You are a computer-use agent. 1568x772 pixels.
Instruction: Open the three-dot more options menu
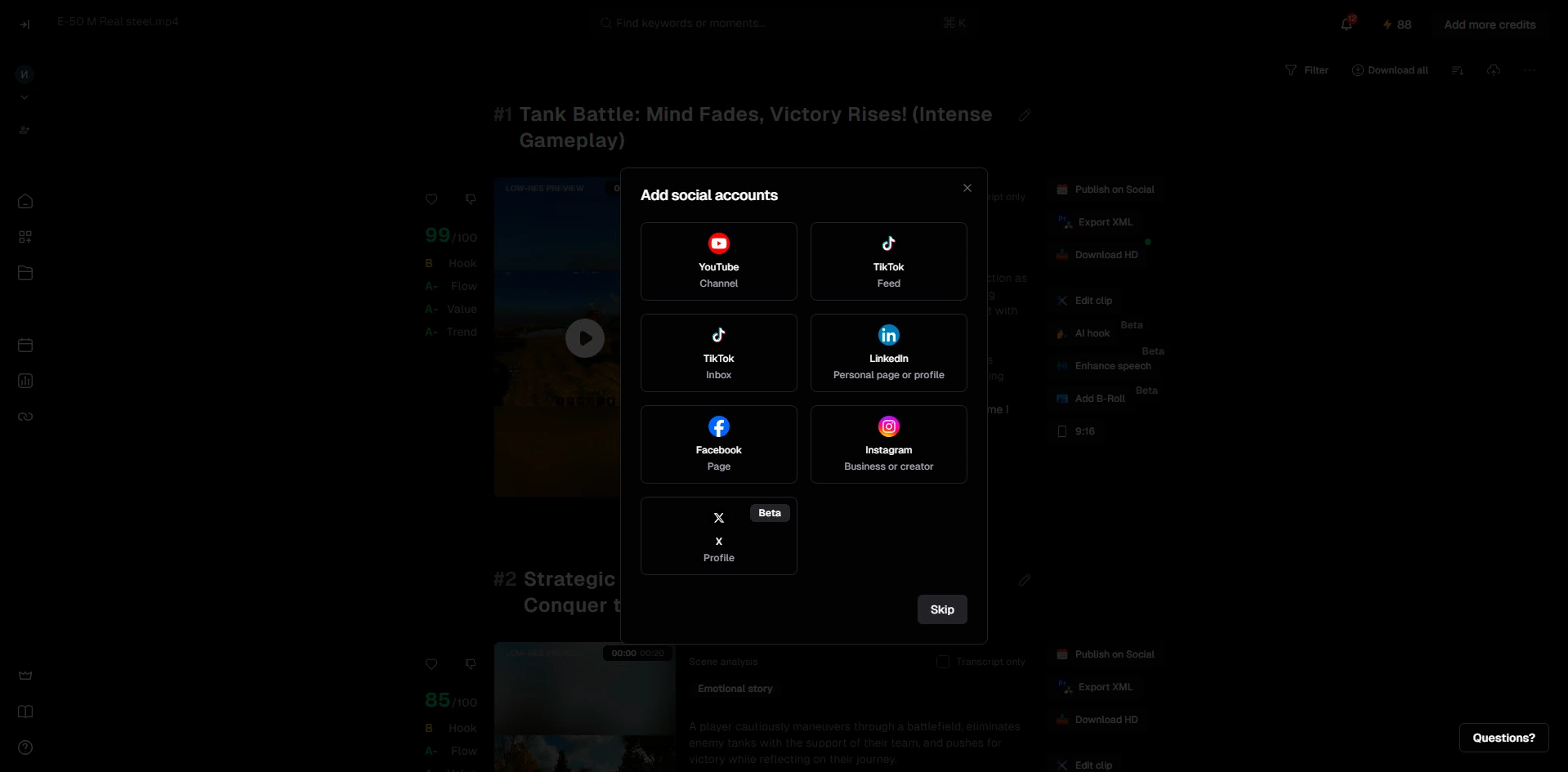1530,70
